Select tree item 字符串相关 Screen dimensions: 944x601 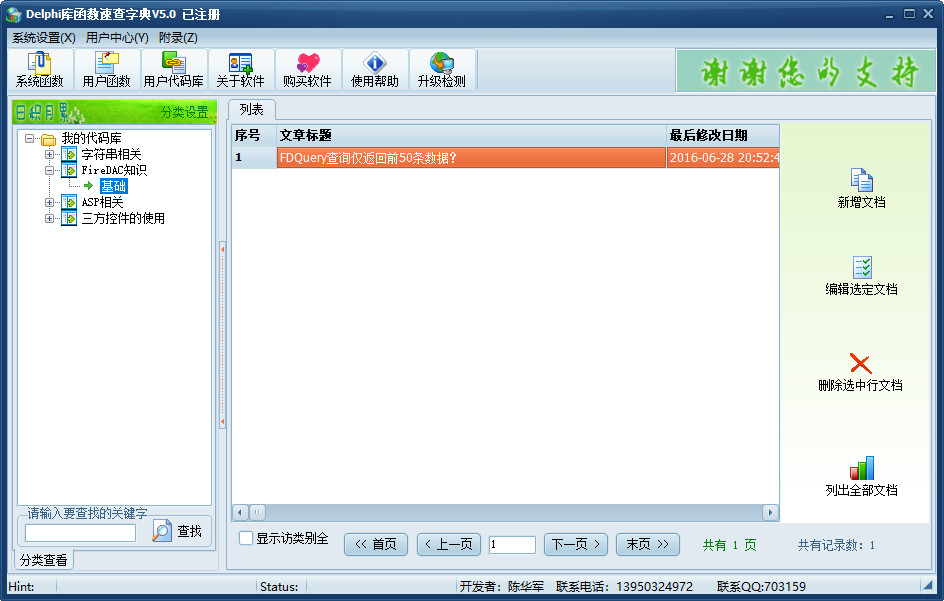[111, 154]
